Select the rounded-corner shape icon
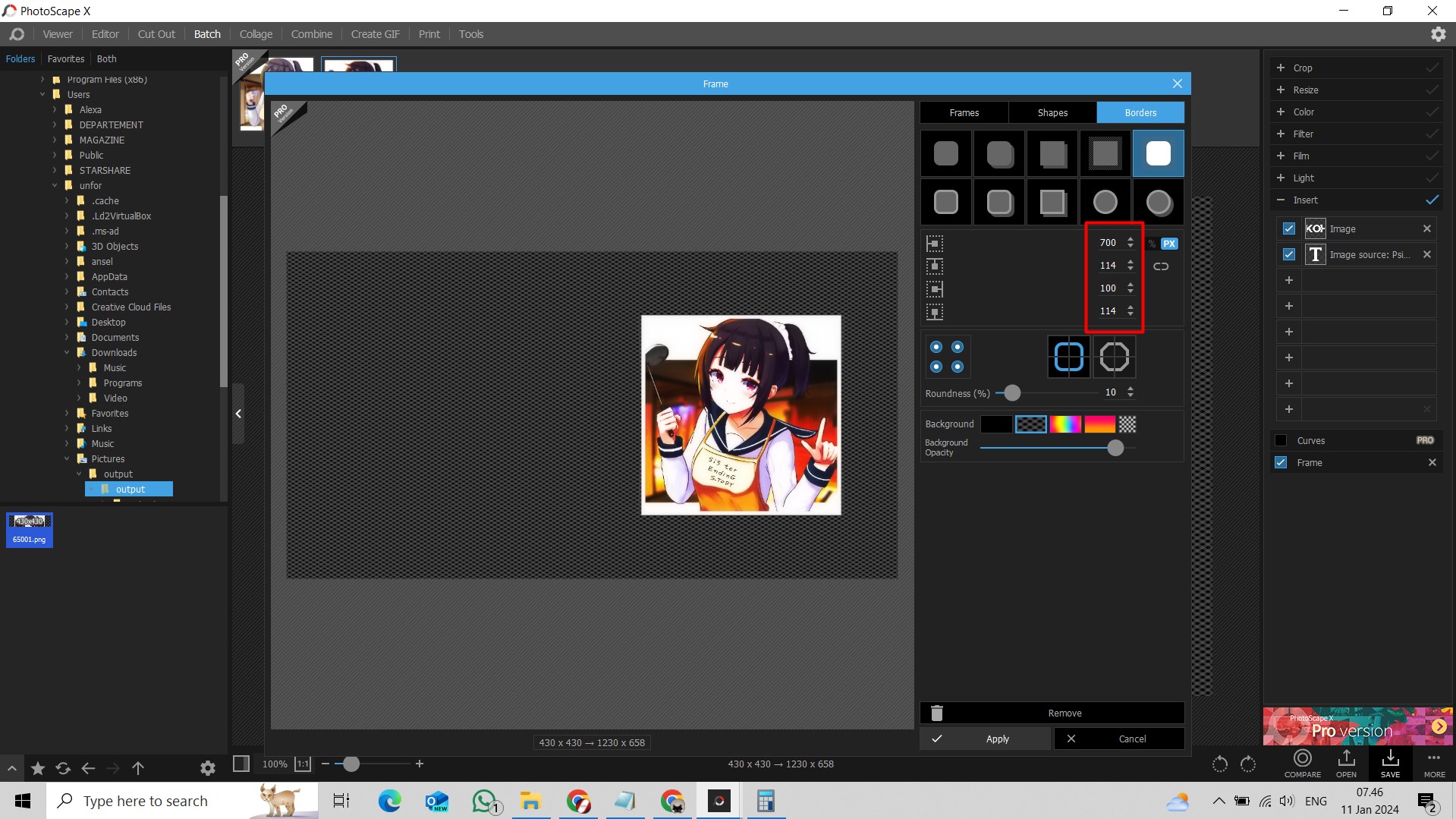This screenshot has width=1456, height=819. click(x=1068, y=356)
